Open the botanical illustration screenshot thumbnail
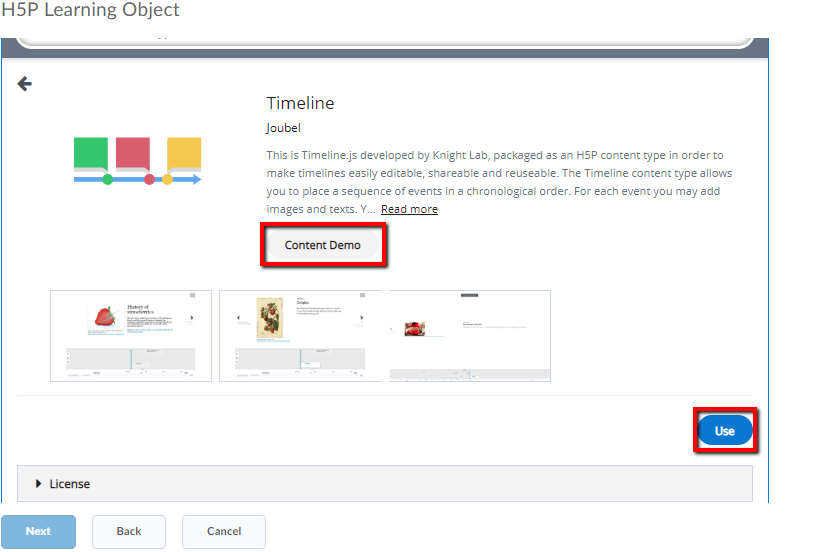The image size is (820, 552). pos(300,336)
